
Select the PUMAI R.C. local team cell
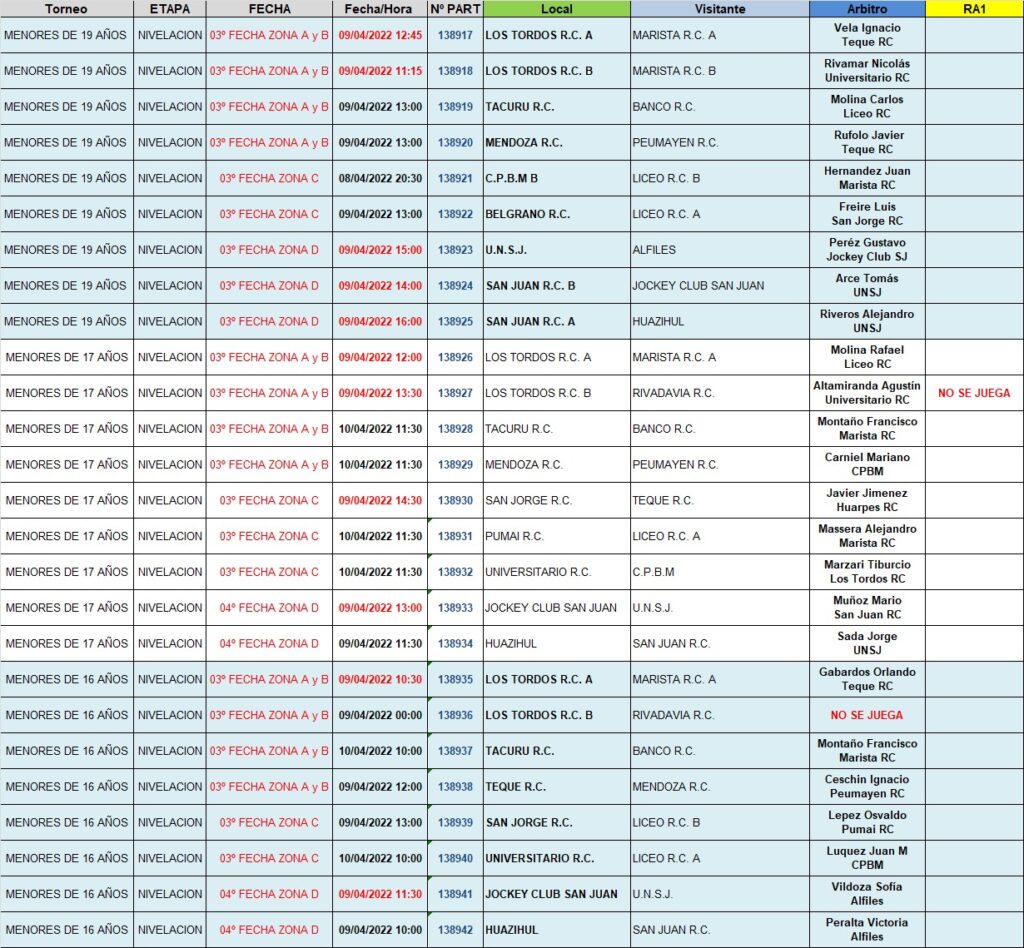point(556,536)
